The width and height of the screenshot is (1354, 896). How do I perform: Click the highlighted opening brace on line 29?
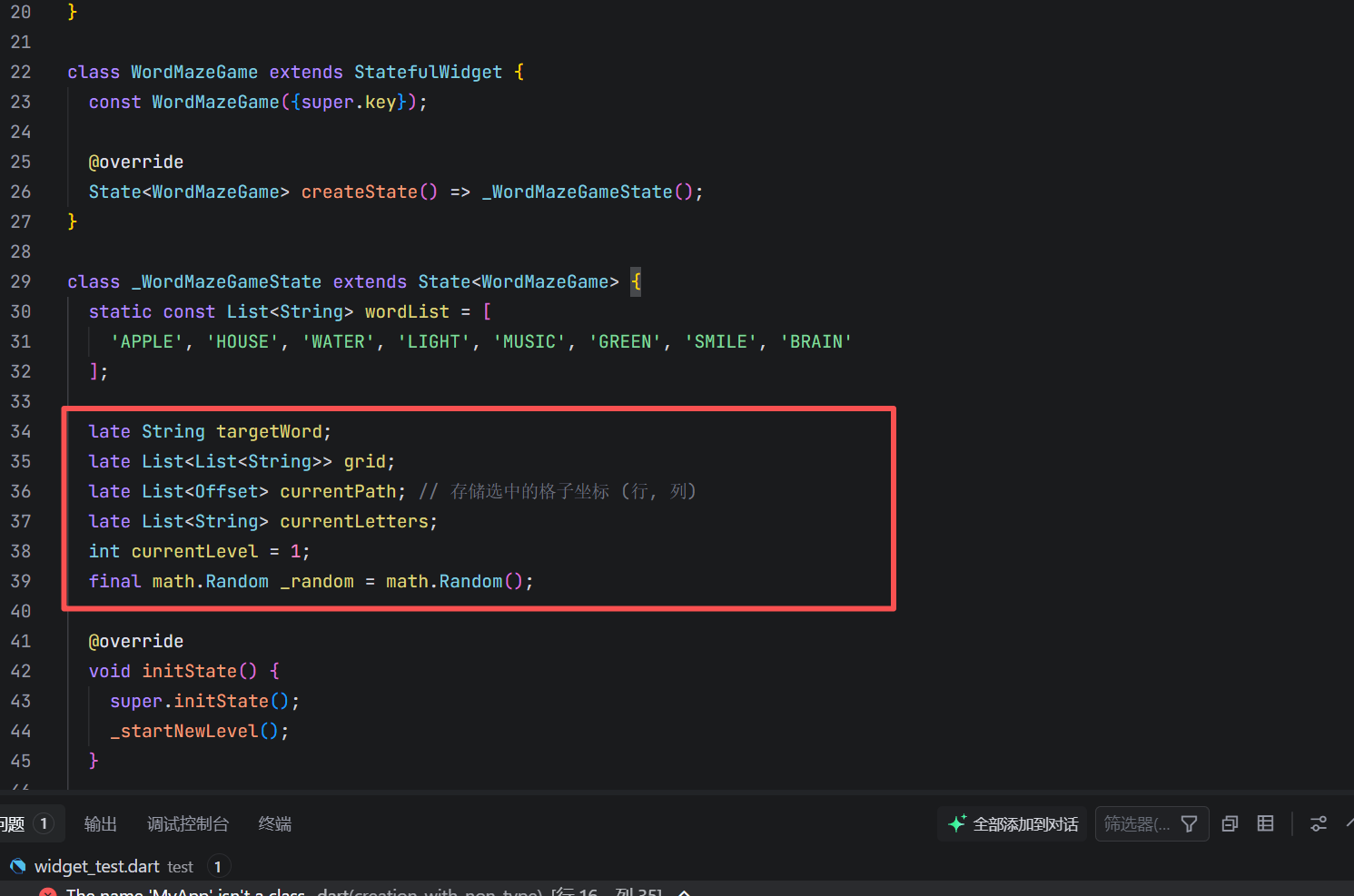(x=637, y=281)
